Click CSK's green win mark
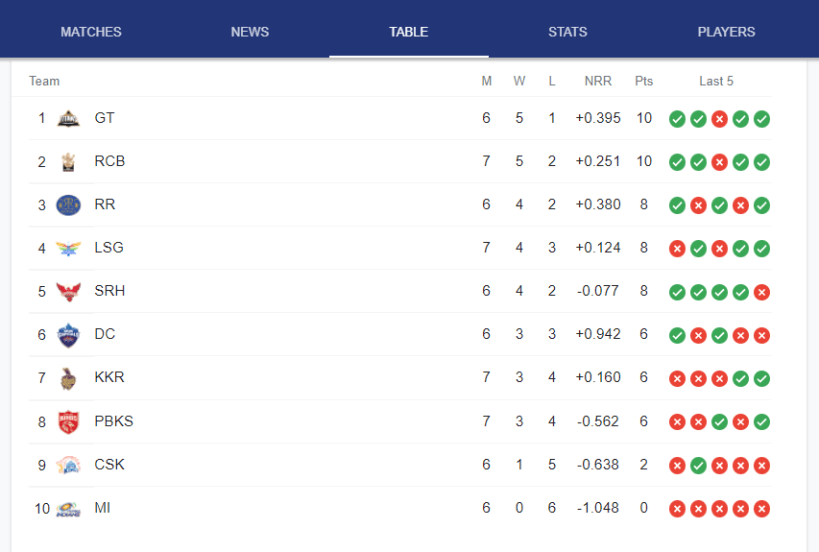Screen dimensions: 819x552 [698, 465]
